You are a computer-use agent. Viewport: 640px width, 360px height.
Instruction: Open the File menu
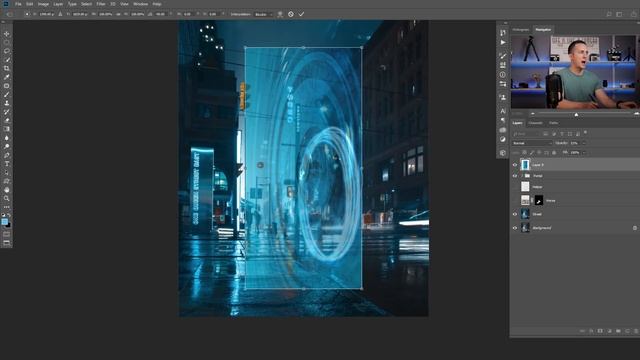18,4
